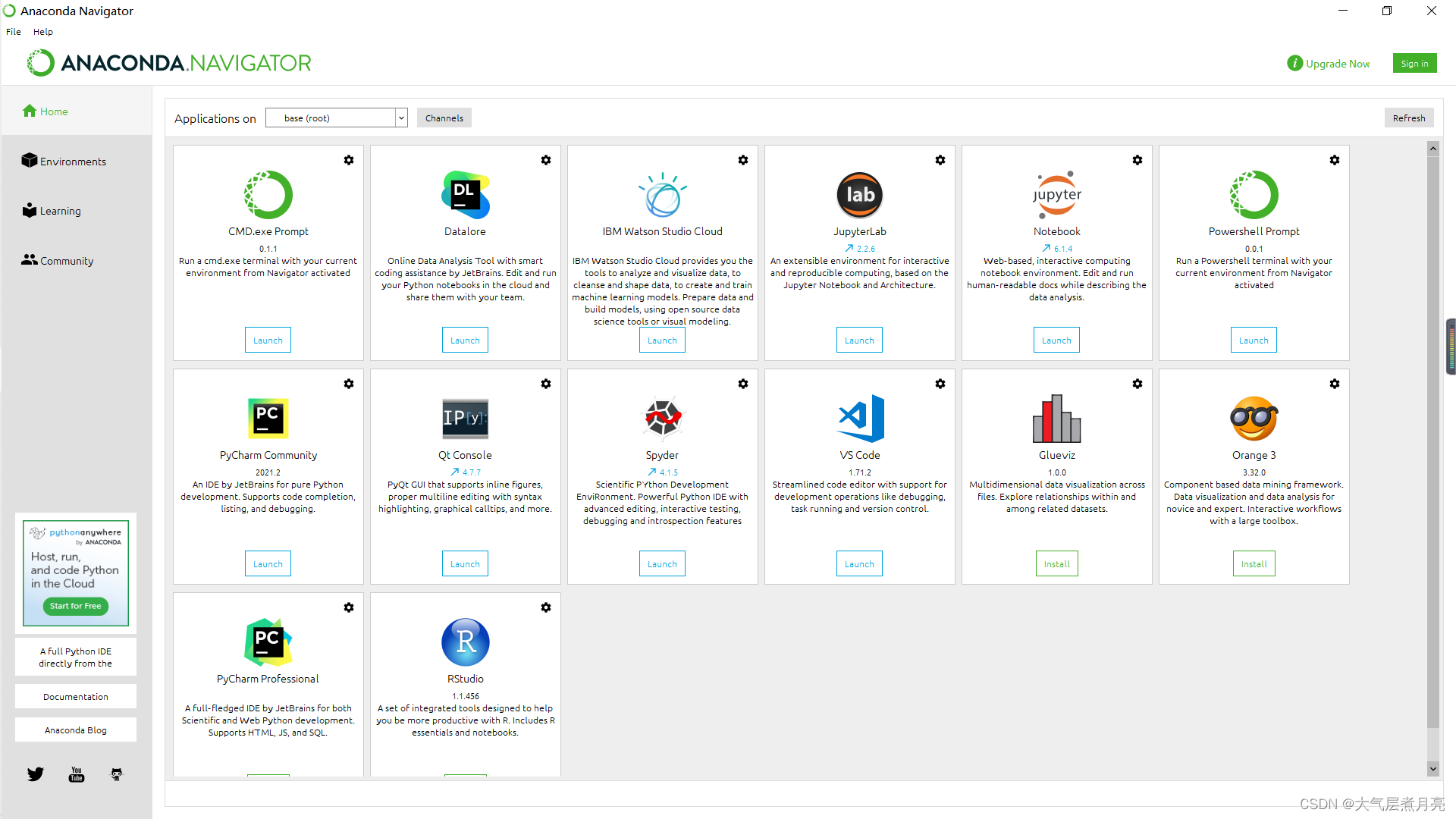Launch Qt Console

coord(464,564)
